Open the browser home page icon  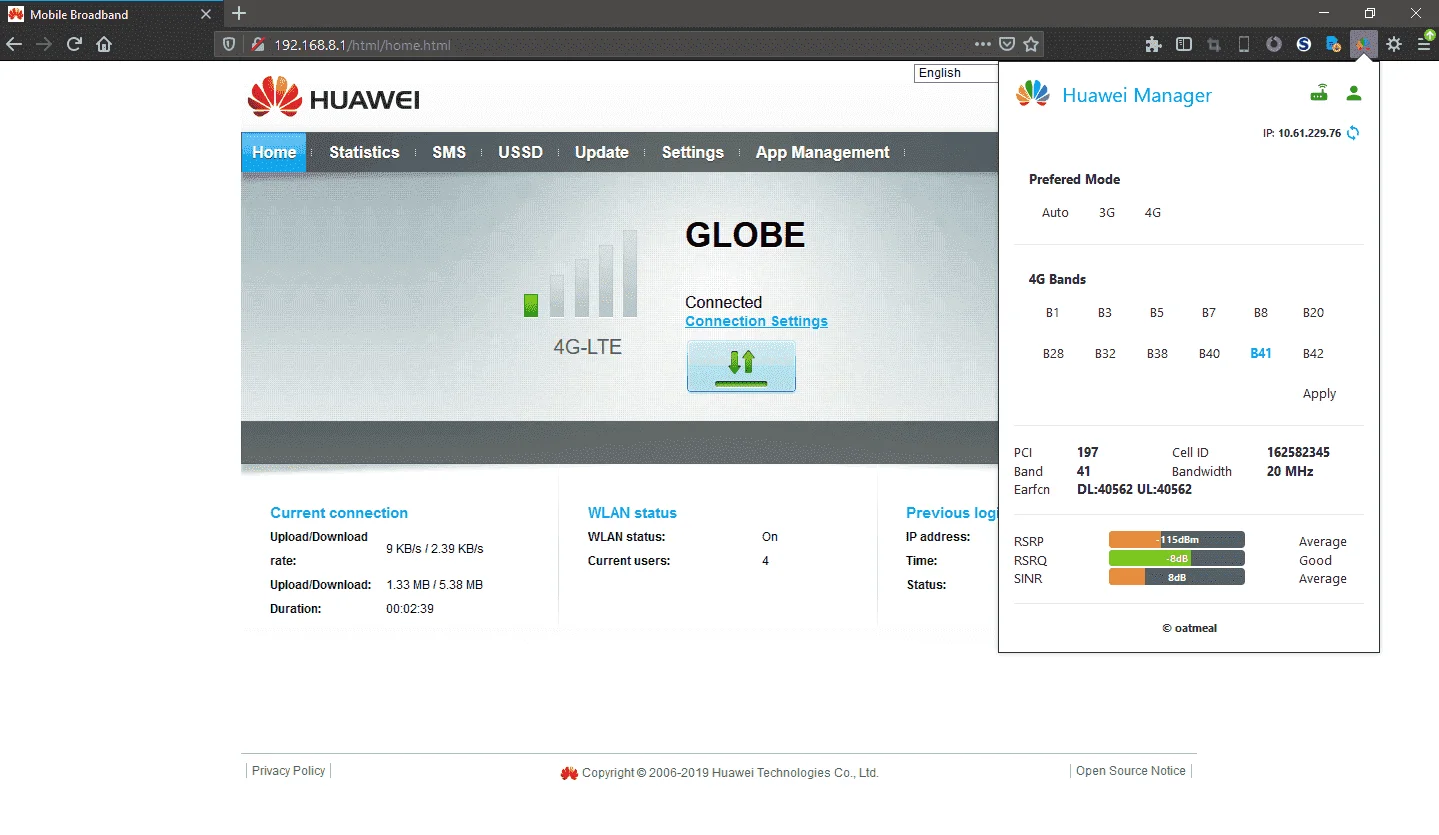coord(104,44)
